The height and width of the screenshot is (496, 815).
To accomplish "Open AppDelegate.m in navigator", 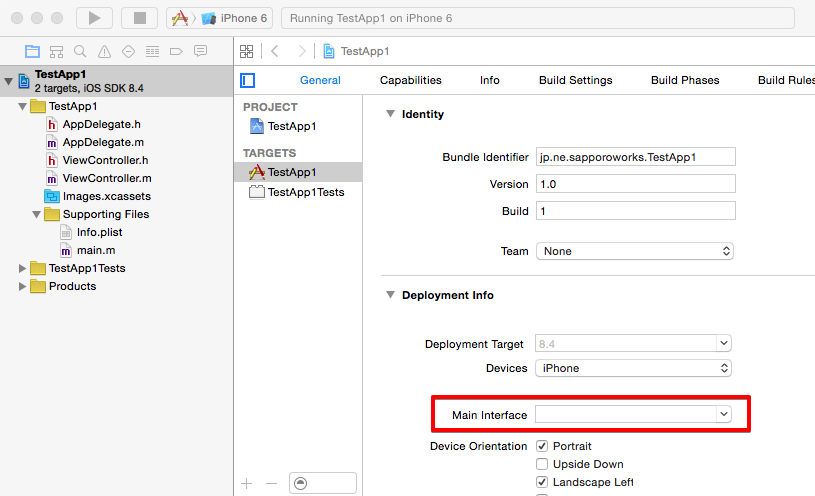I will [x=103, y=142].
